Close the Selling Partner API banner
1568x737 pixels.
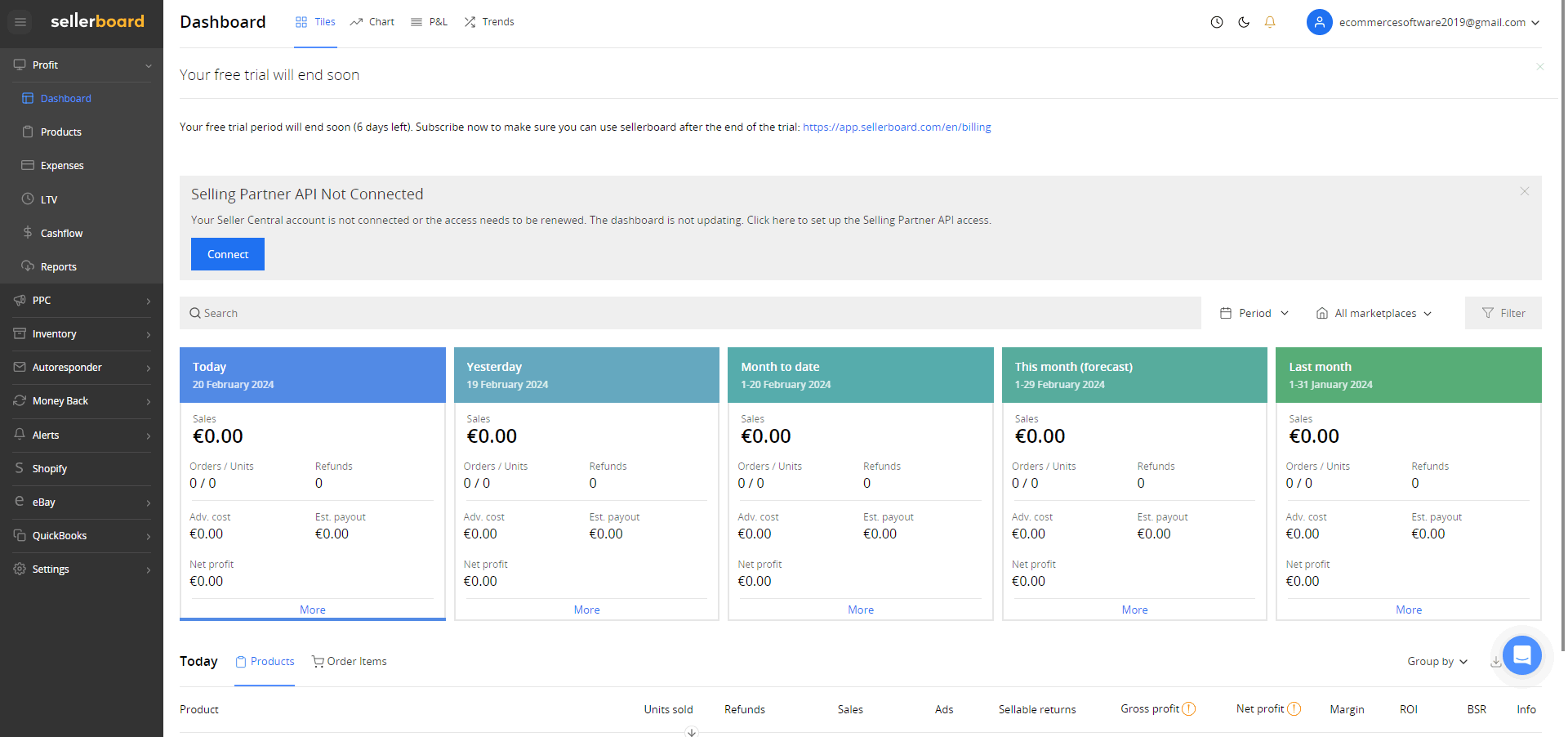[x=1524, y=191]
